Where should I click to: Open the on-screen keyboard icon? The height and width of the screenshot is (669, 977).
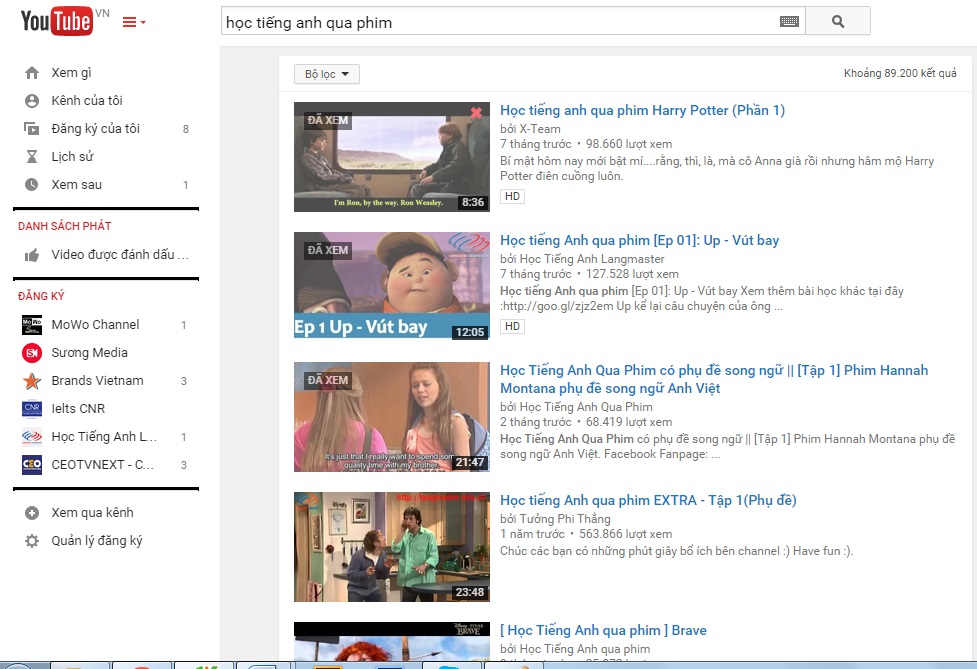click(x=789, y=21)
